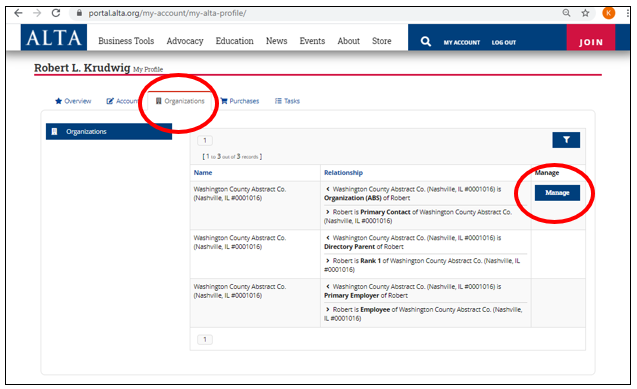Viewport: 637px width, 389px height.
Task: Open the Advocacy menu
Action: [x=185, y=41]
